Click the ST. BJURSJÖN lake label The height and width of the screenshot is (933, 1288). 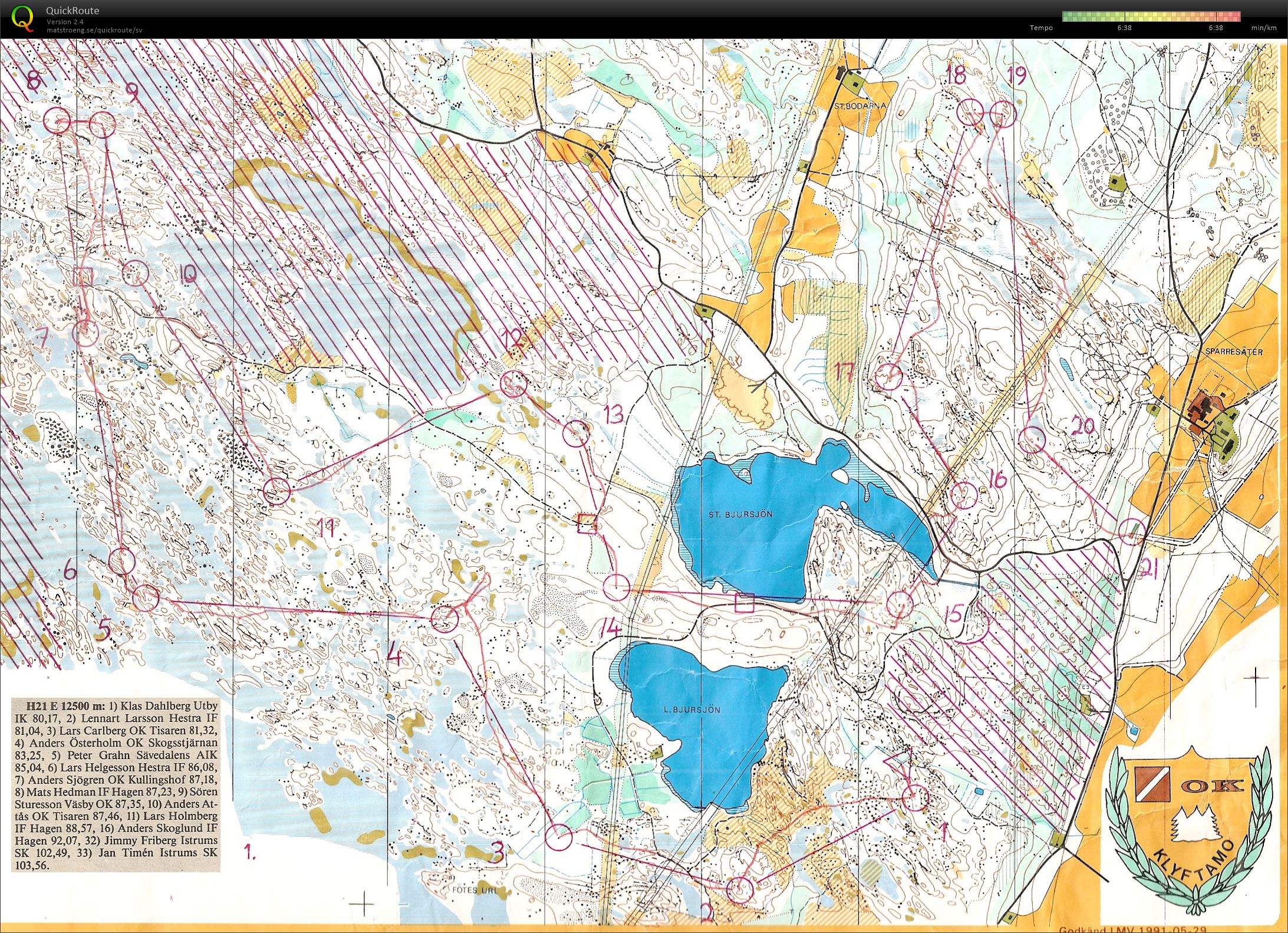coord(740,514)
